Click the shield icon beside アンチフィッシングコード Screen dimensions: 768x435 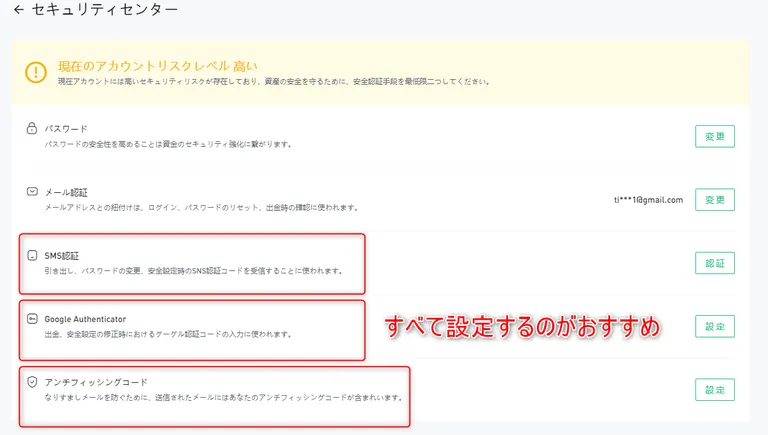pos(32,382)
